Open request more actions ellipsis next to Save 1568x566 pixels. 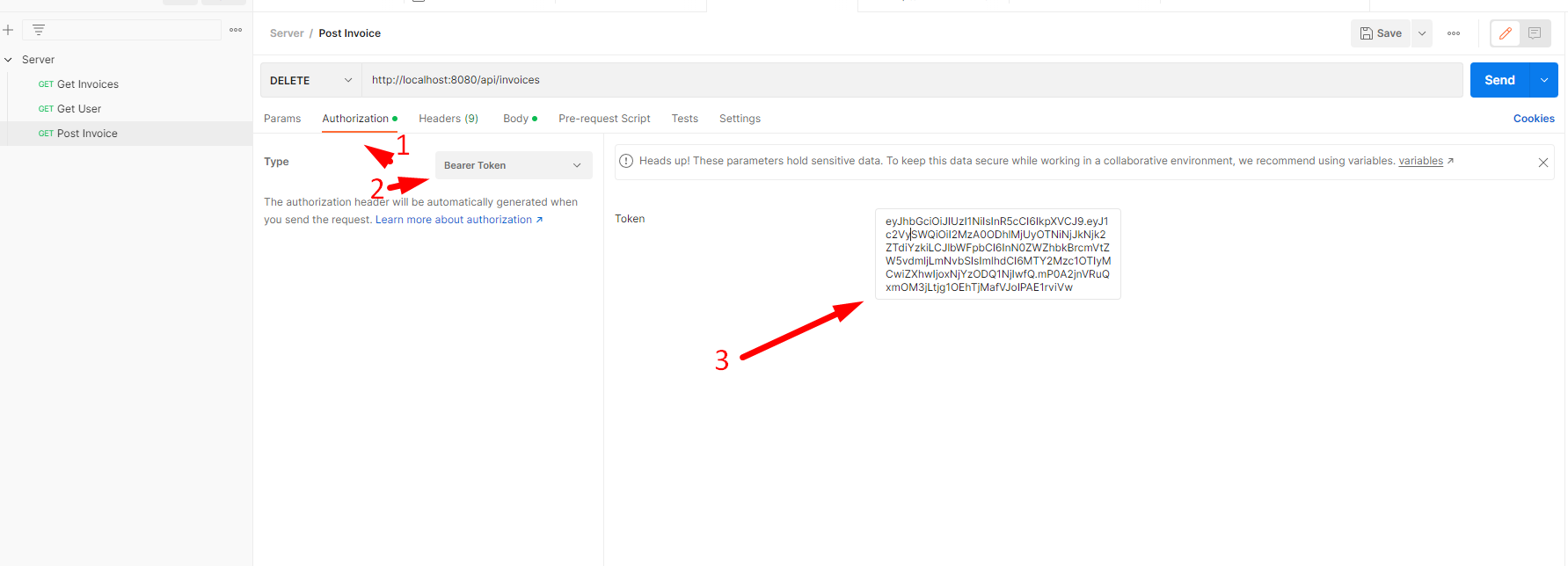[x=1454, y=33]
